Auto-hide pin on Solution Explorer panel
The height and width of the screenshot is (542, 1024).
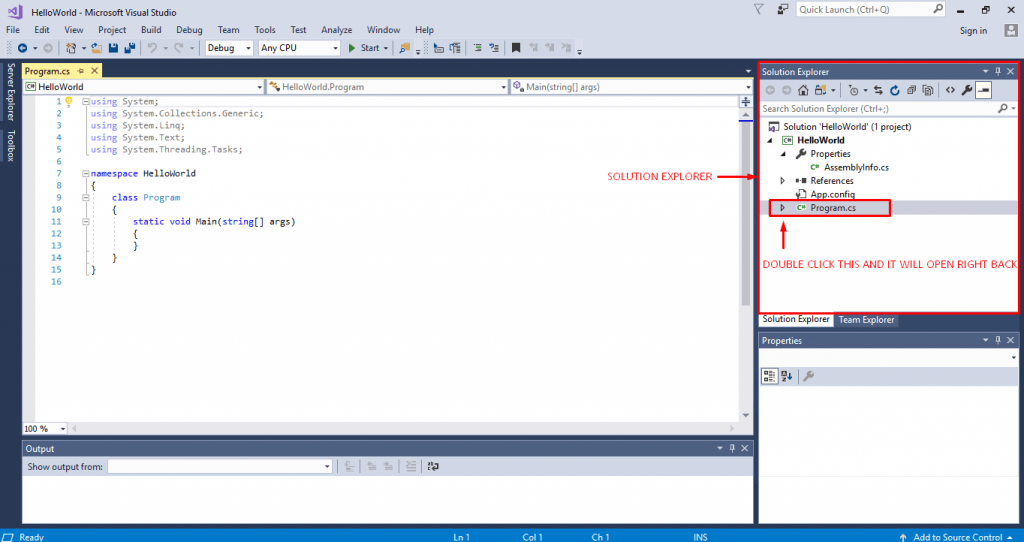[998, 71]
